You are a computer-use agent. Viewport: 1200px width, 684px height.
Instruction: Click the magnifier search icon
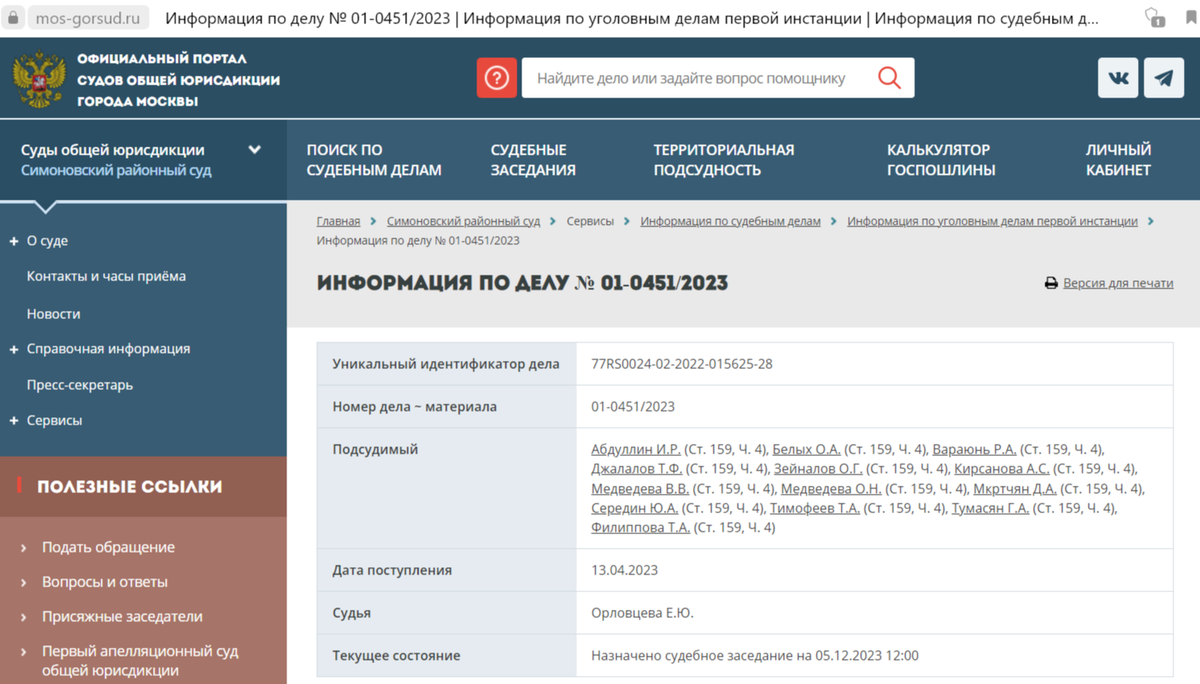point(889,78)
